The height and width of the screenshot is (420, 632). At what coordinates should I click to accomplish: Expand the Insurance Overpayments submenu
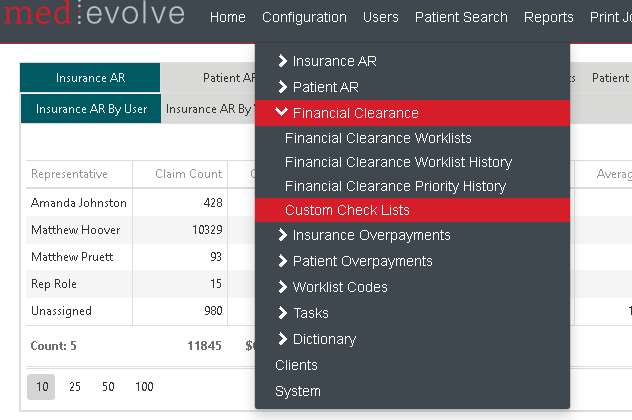(371, 235)
